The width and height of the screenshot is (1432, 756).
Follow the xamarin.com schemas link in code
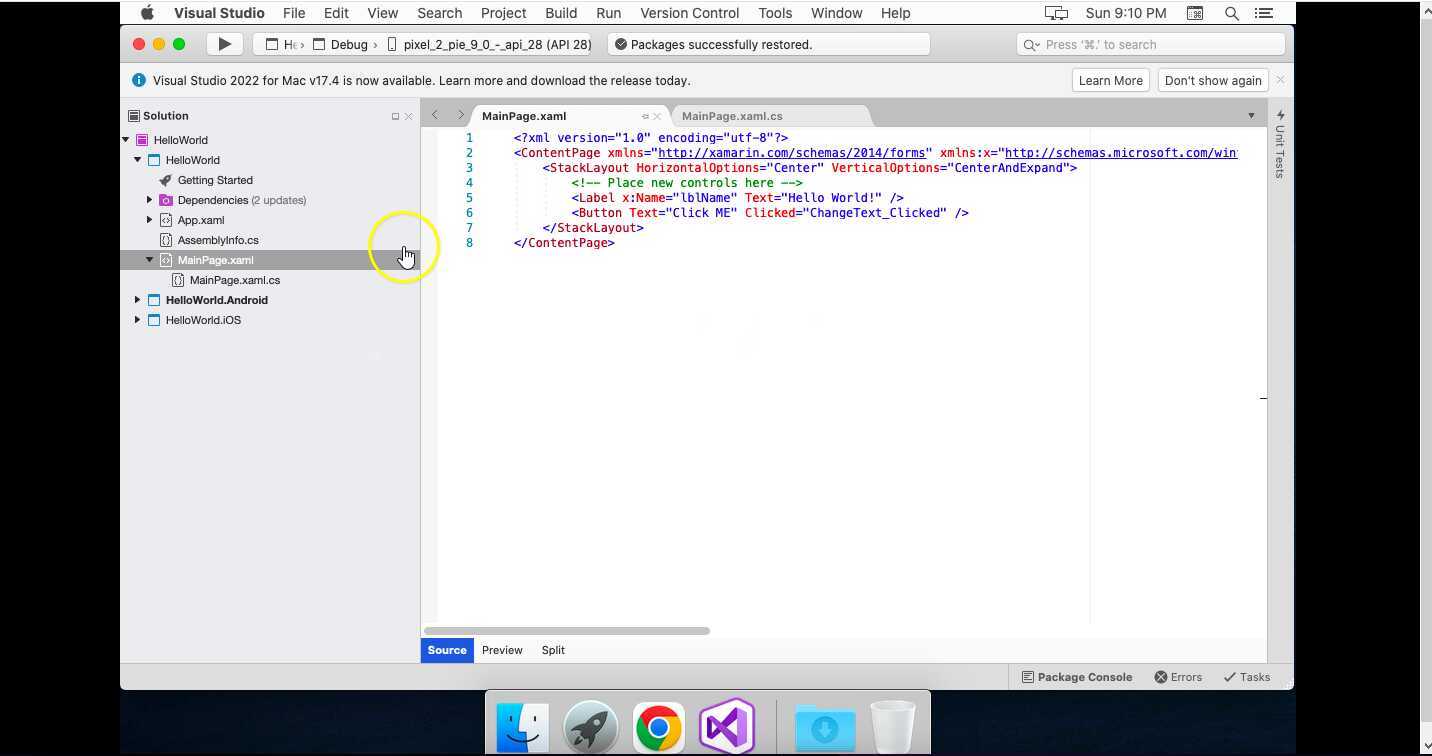click(x=791, y=153)
